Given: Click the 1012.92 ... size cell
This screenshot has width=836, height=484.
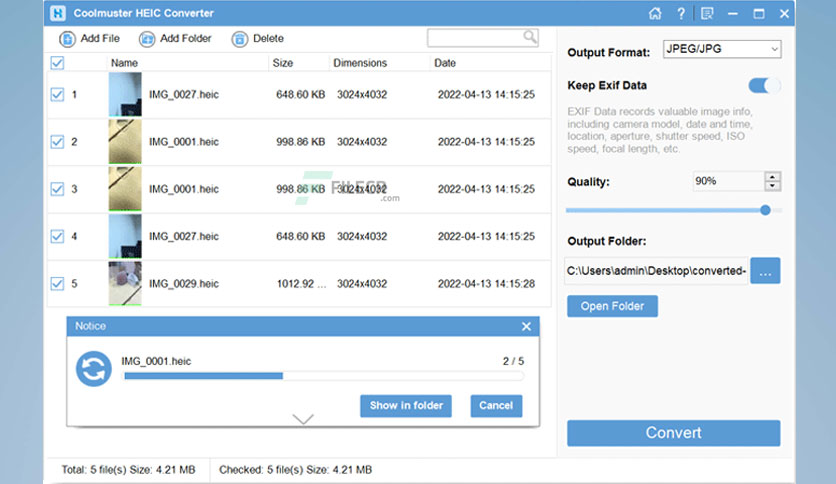Looking at the screenshot, I should (x=301, y=284).
